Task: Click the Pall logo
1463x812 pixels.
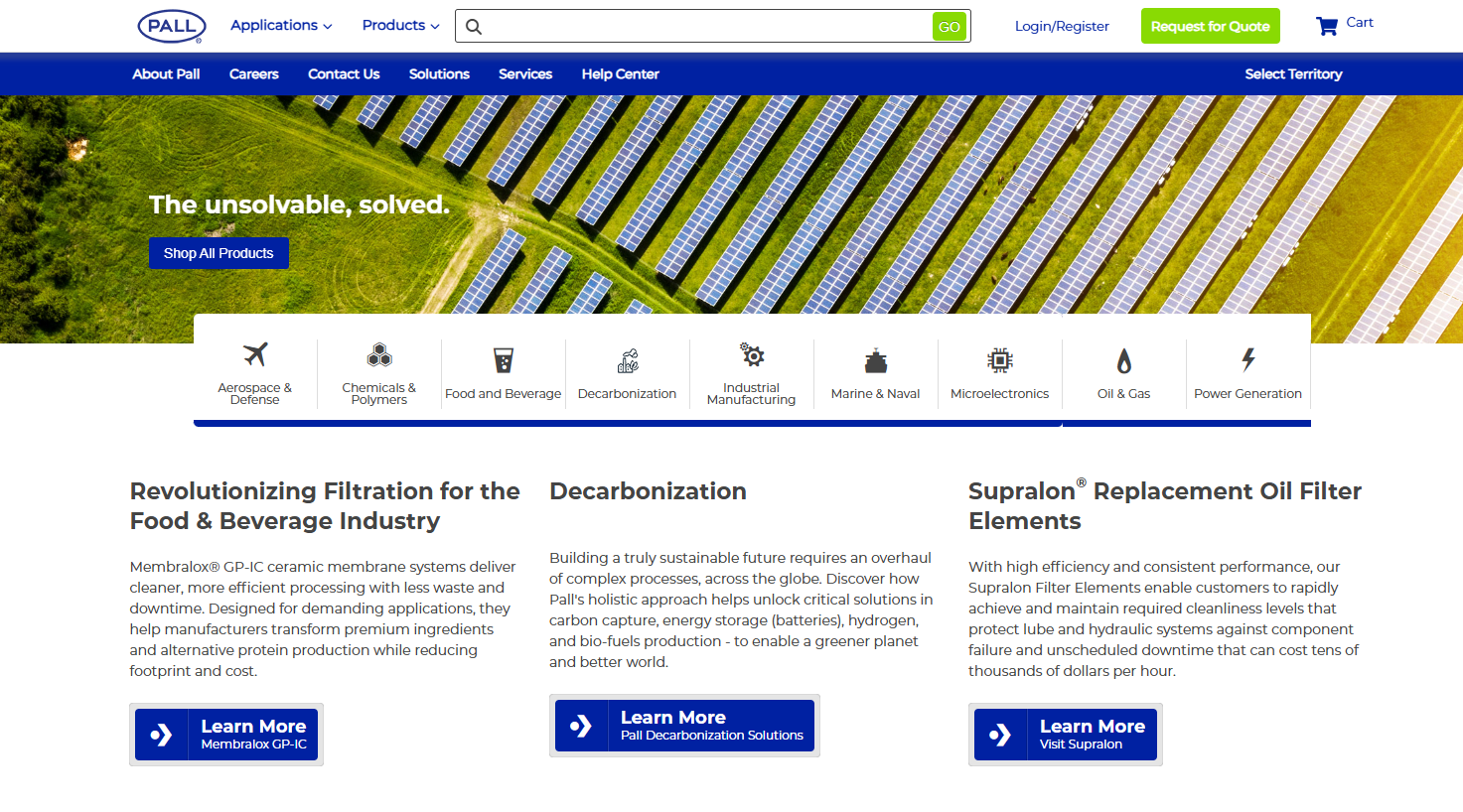Action: click(x=172, y=26)
